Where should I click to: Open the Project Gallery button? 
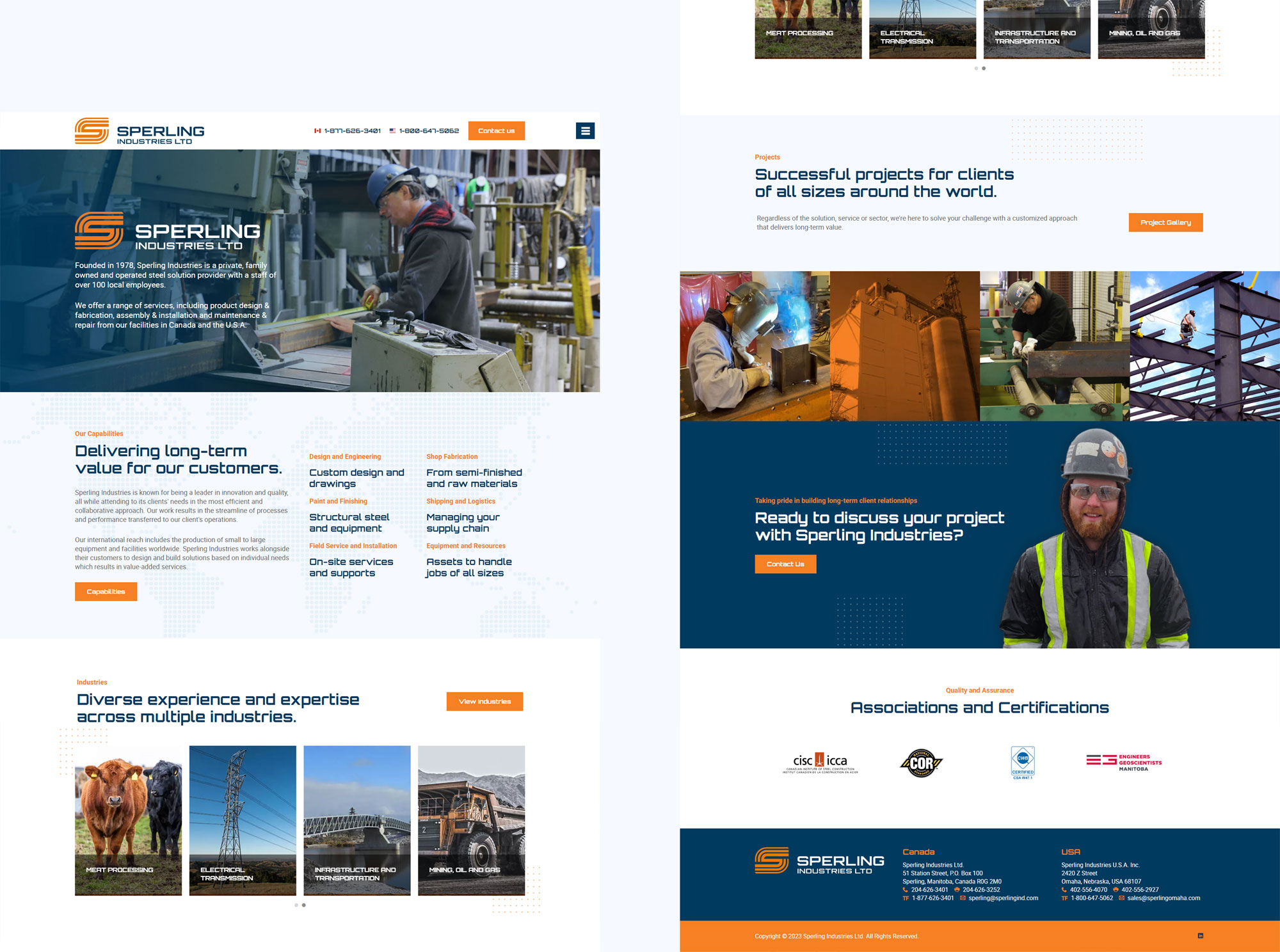point(1165,223)
